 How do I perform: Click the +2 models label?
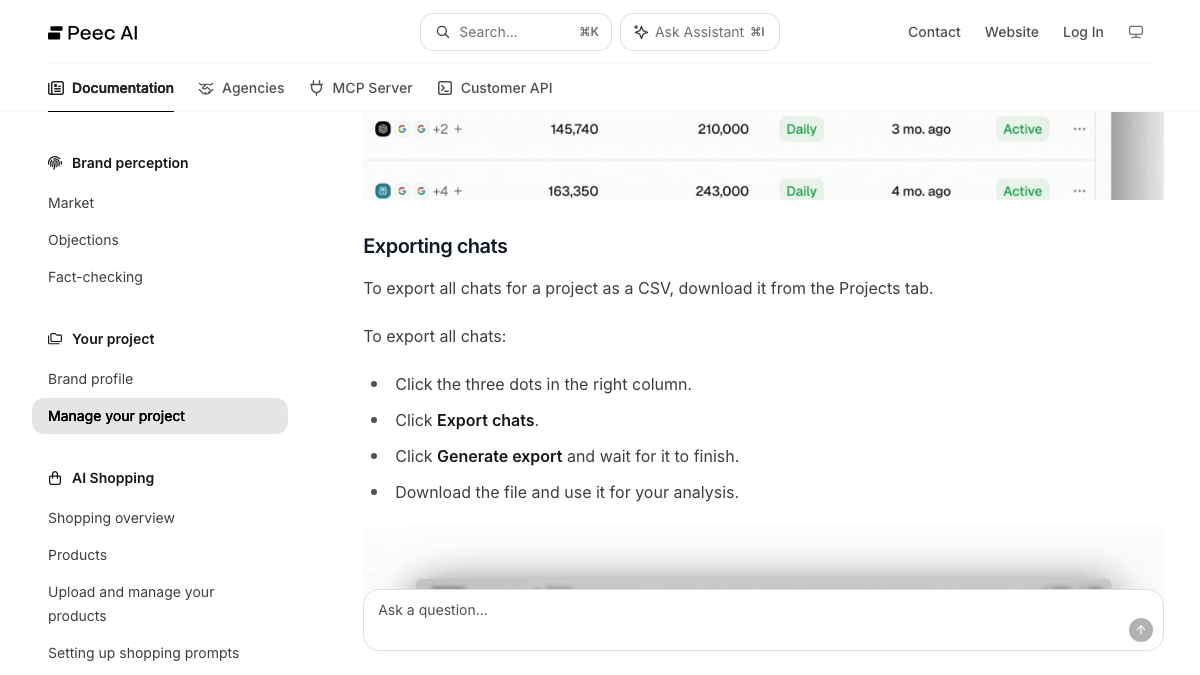coord(440,129)
